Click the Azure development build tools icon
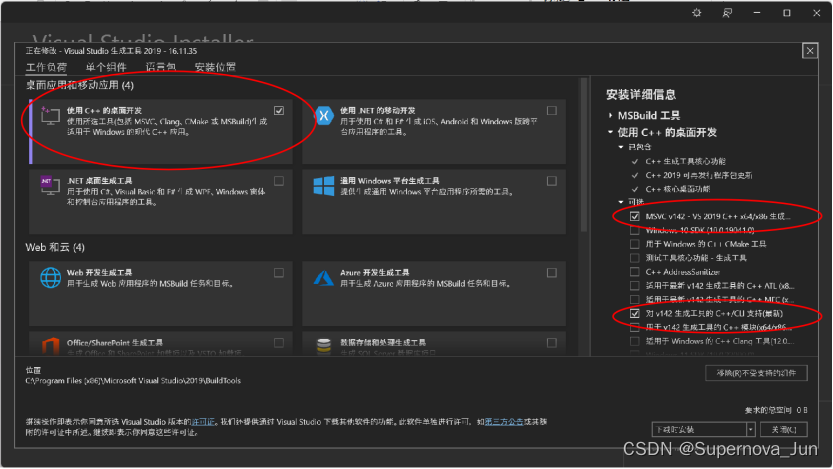 click(x=324, y=277)
